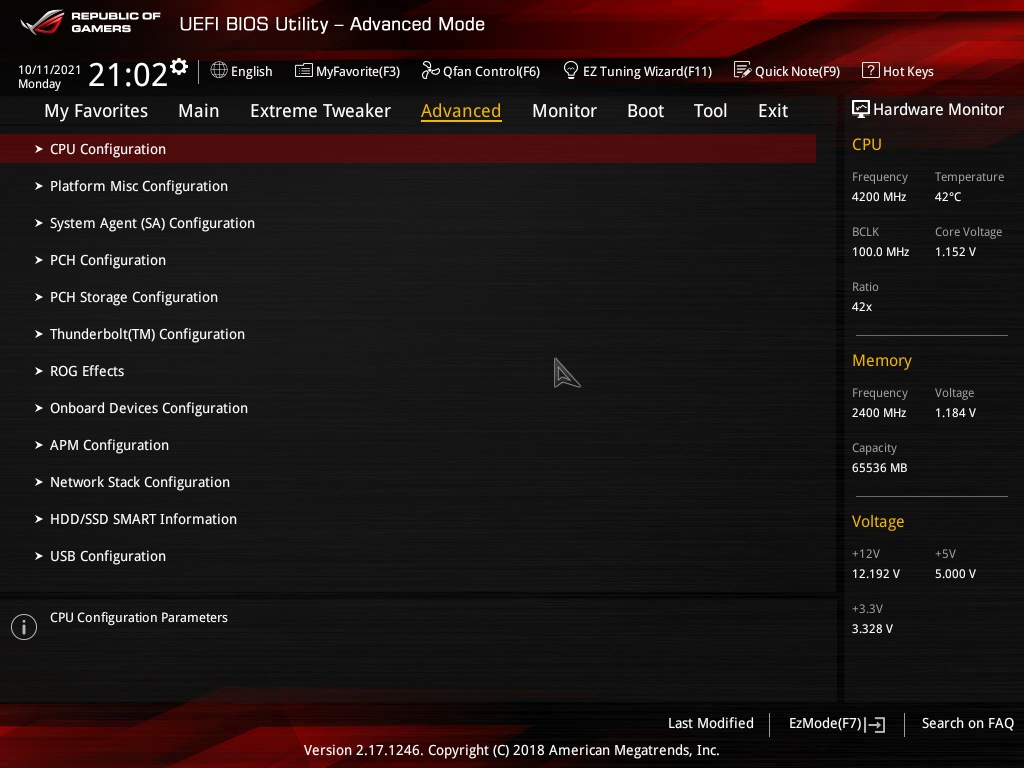Click the MyFavorite list icon
1024x768 pixels.
coord(304,71)
